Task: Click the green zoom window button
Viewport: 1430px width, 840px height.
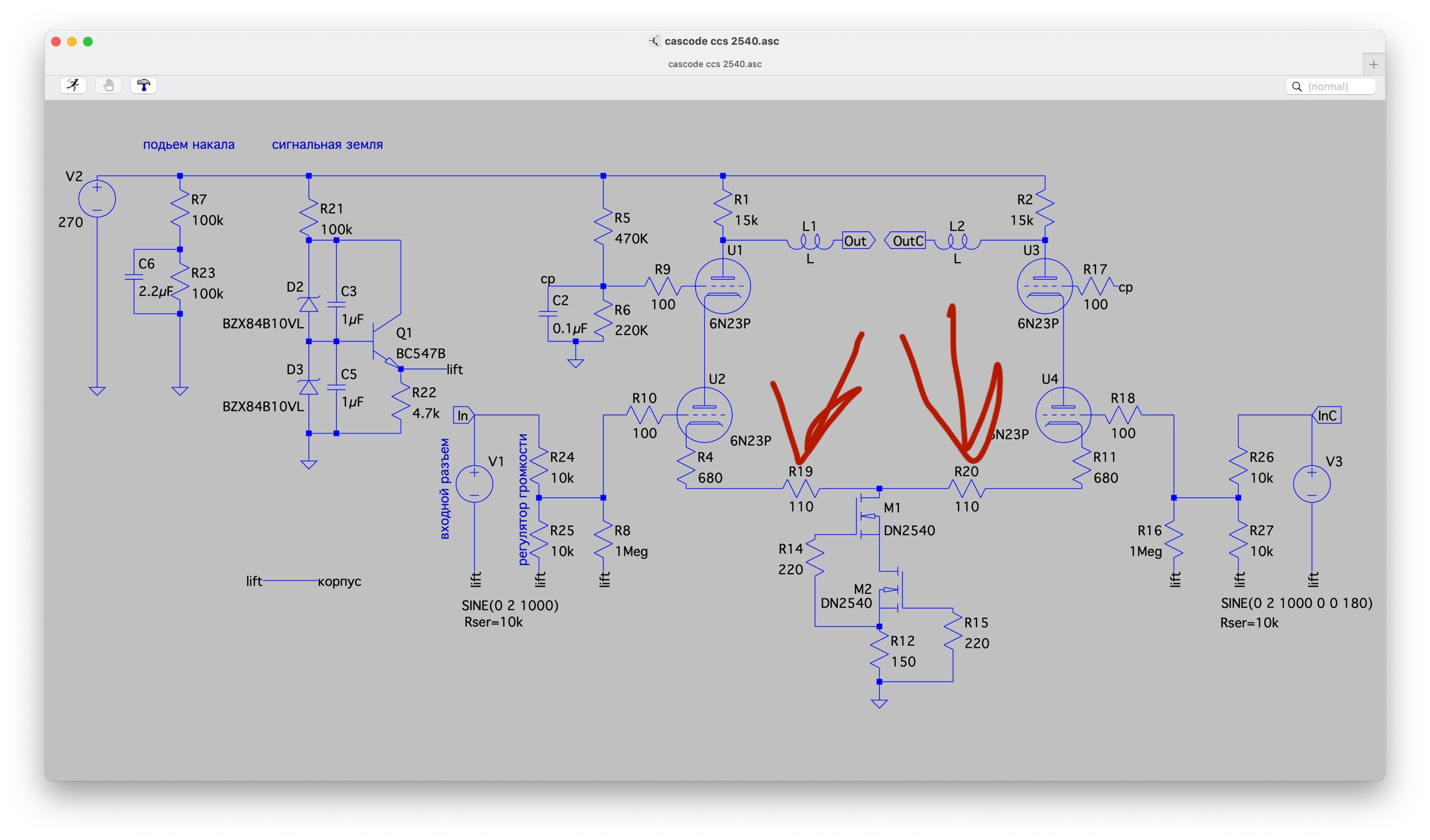Action: coord(88,42)
